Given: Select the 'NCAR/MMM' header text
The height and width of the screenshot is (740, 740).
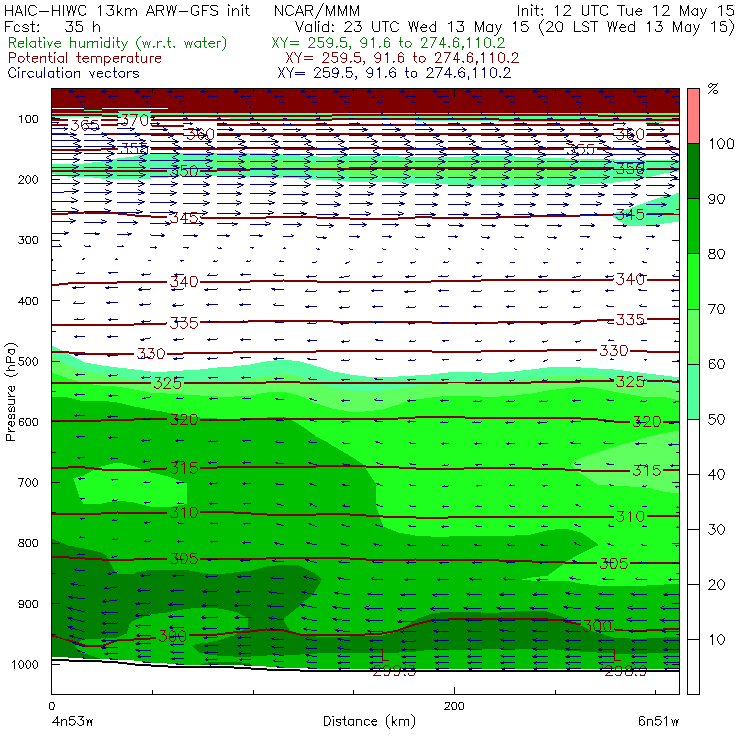Looking at the screenshot, I should [317, 10].
